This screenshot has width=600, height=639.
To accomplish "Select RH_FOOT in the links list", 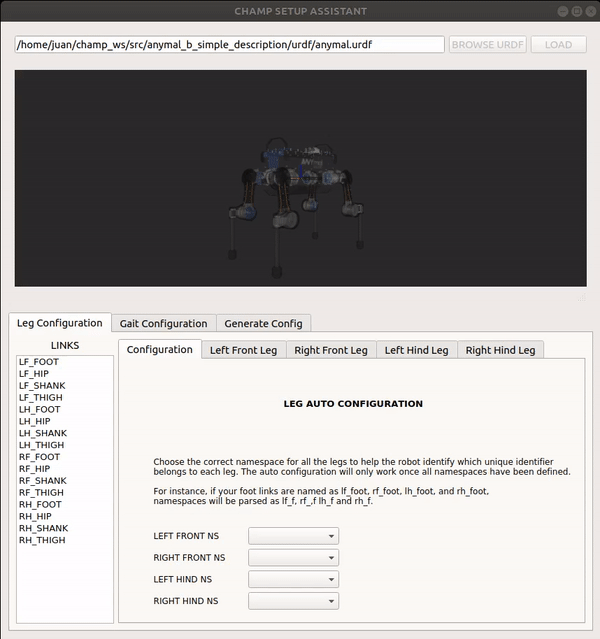I will click(x=40, y=504).
